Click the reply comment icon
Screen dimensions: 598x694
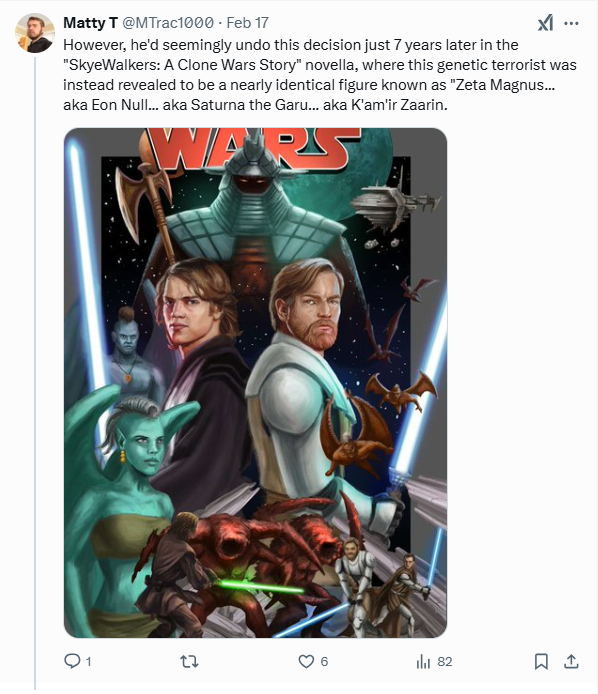point(72,661)
